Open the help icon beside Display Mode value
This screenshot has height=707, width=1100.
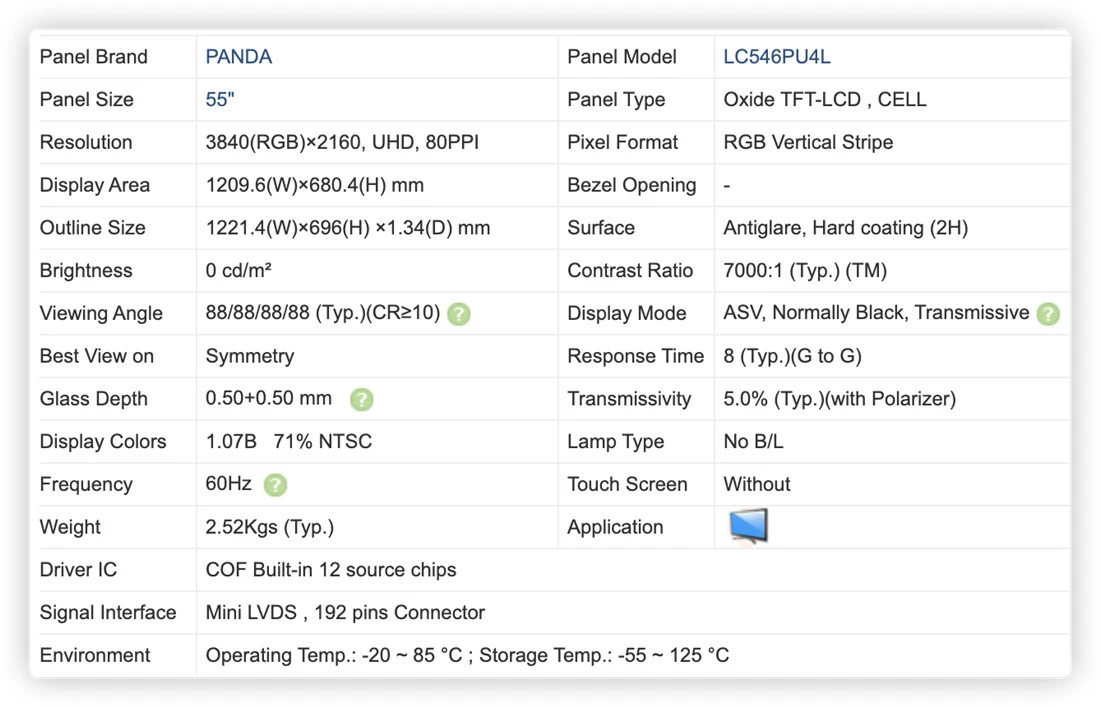click(x=1048, y=314)
